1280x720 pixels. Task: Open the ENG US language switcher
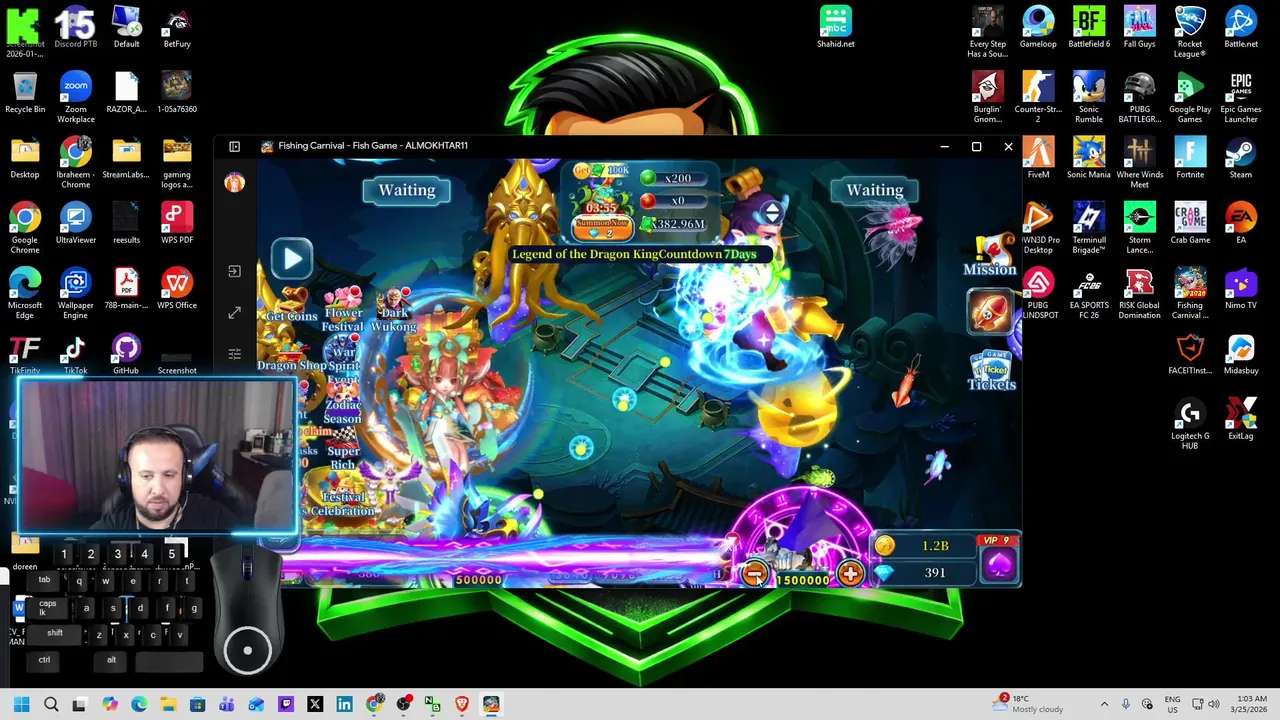click(1173, 704)
